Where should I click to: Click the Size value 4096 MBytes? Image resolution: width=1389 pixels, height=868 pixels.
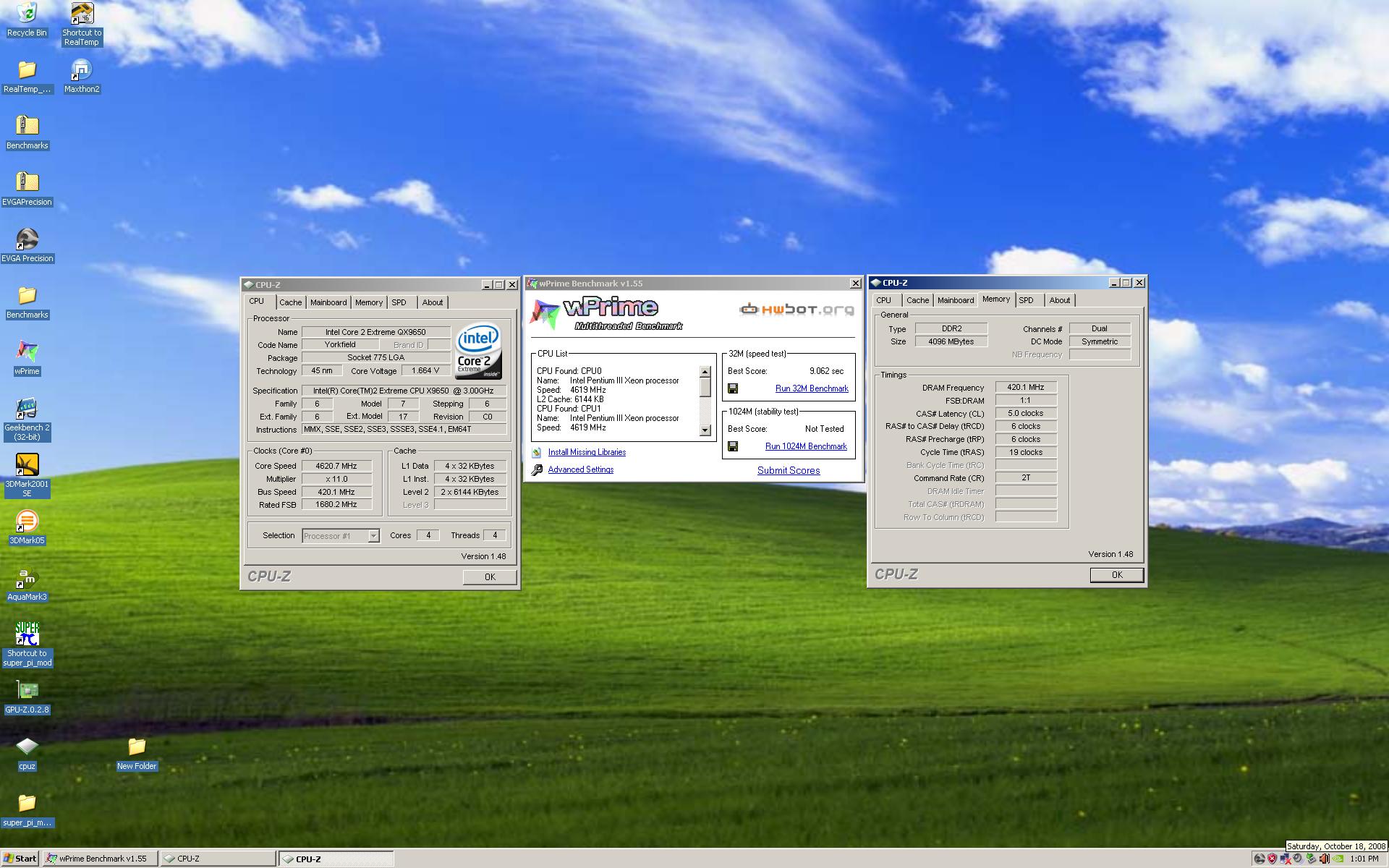tap(951, 341)
